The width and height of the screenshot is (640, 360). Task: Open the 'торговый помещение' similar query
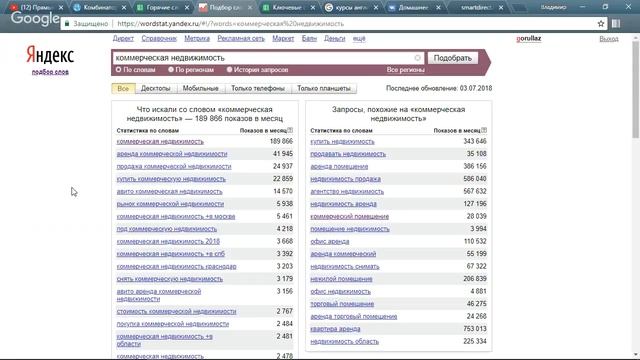tap(342, 304)
